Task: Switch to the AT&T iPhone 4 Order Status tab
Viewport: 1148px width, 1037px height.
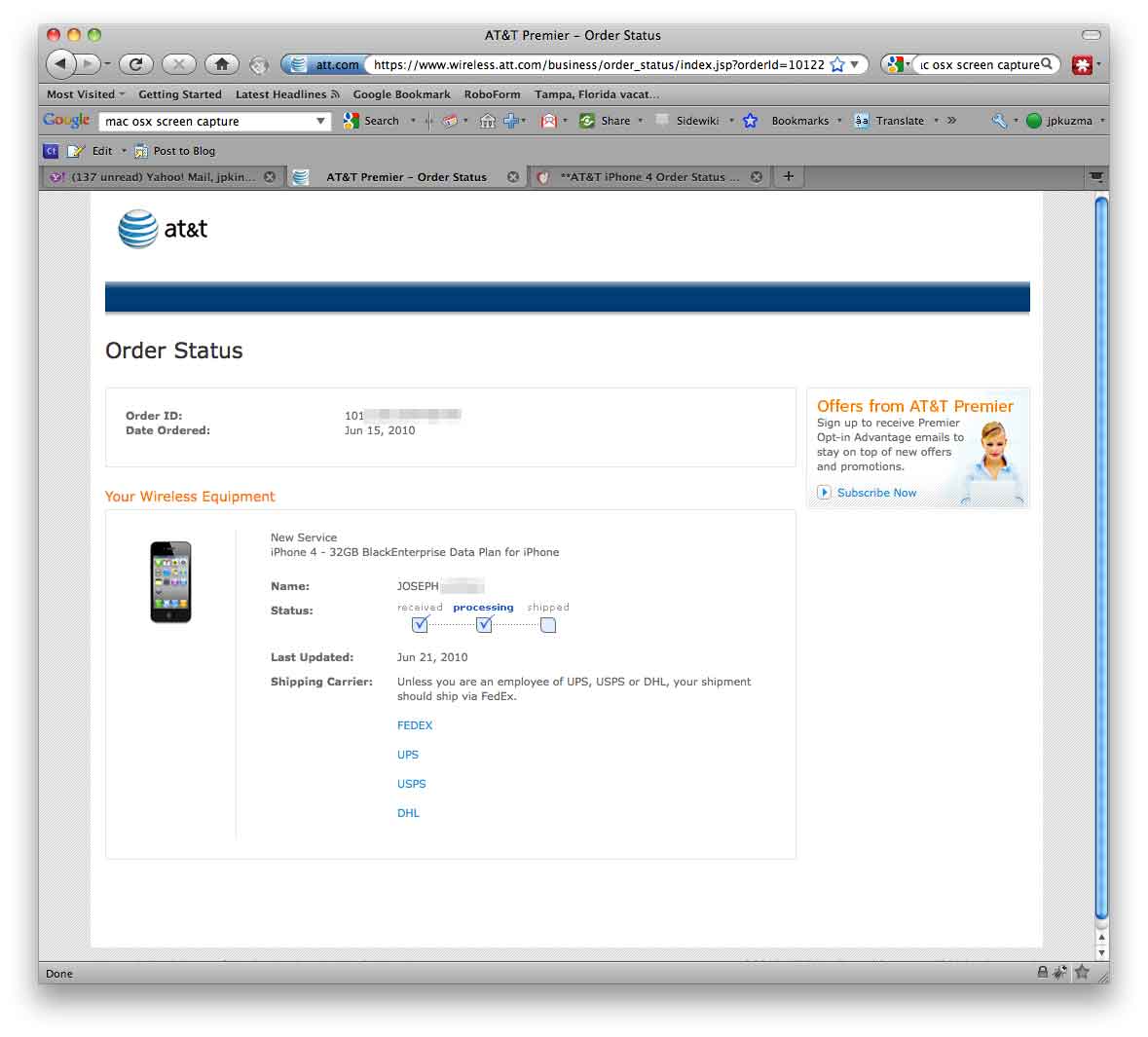Action: (x=649, y=177)
